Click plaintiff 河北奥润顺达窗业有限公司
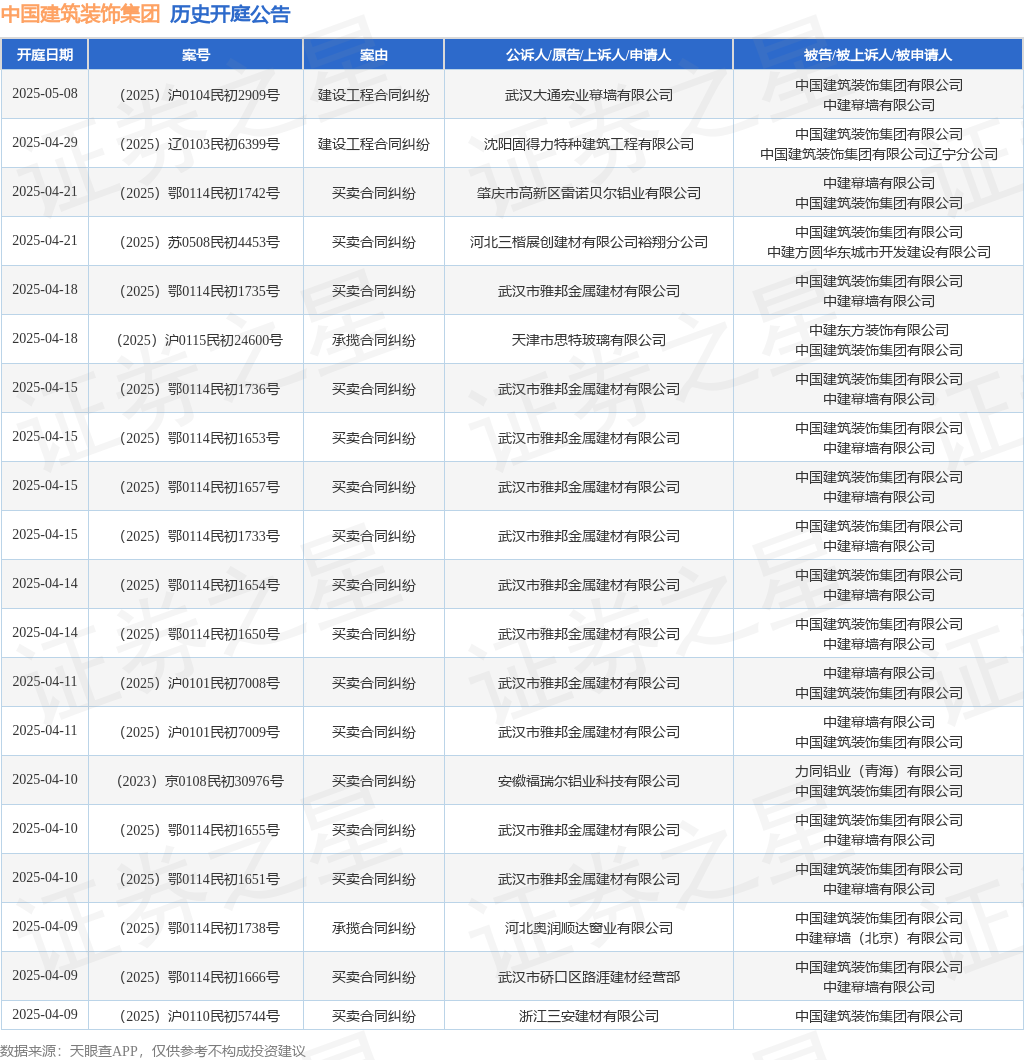Viewport: 1024px width, 1060px height. (589, 928)
